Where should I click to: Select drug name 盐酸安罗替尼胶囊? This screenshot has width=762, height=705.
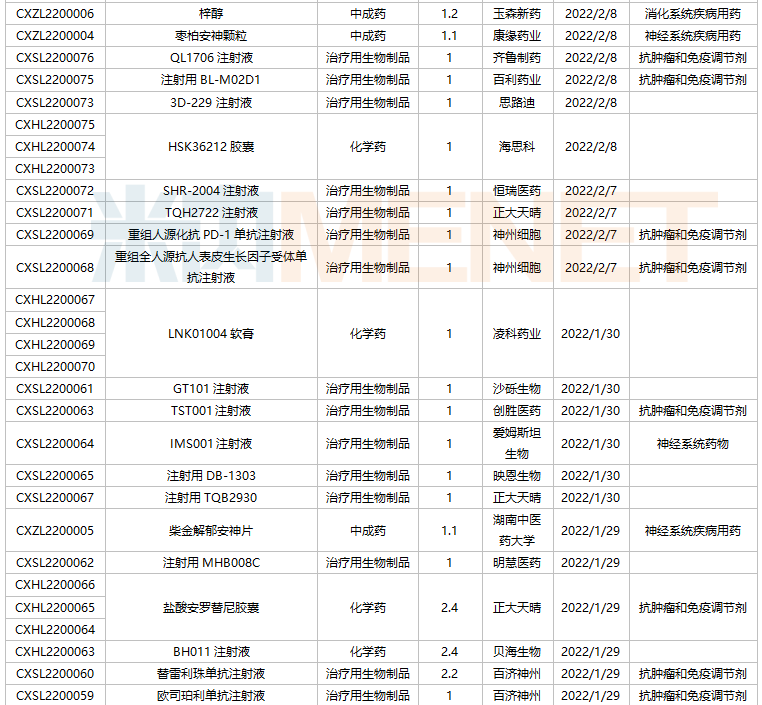point(211,608)
